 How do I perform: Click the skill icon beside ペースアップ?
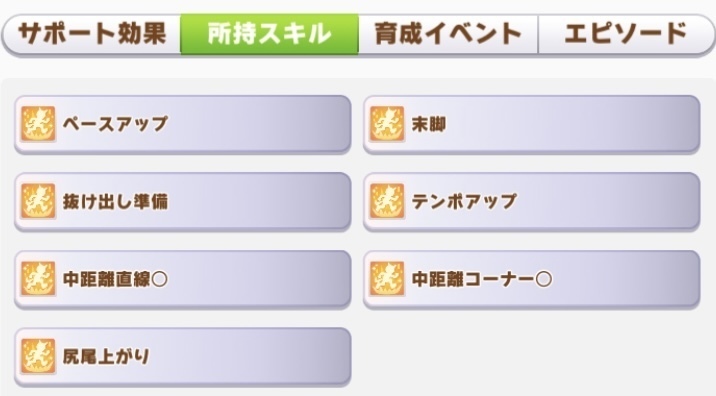point(38,124)
